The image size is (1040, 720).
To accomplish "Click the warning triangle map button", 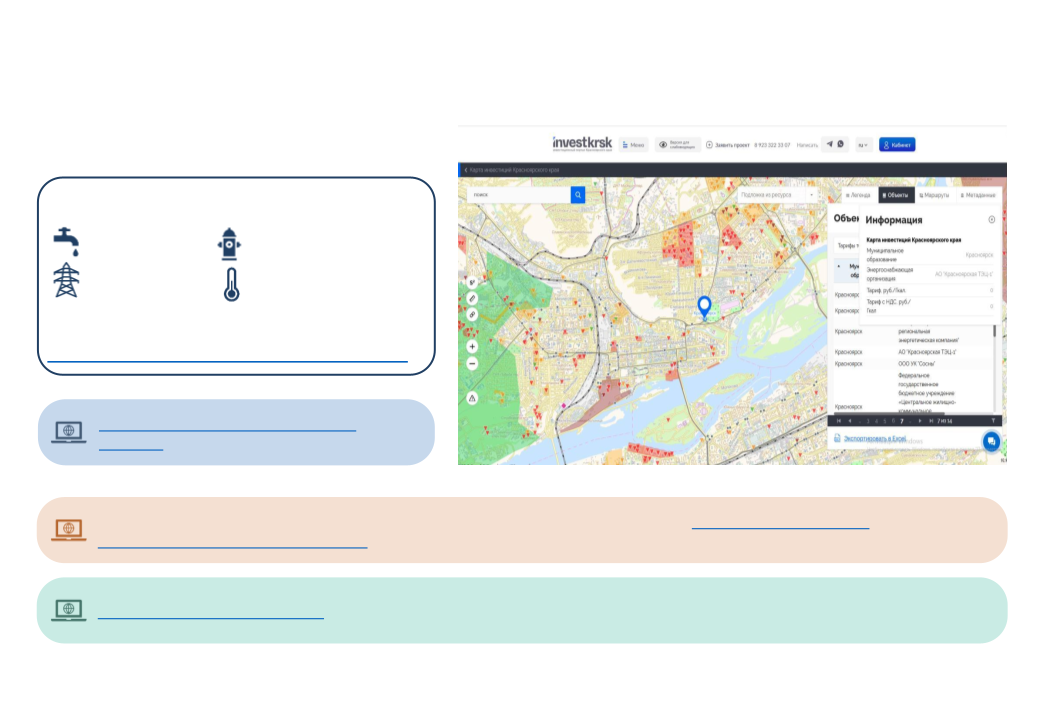I will (472, 398).
